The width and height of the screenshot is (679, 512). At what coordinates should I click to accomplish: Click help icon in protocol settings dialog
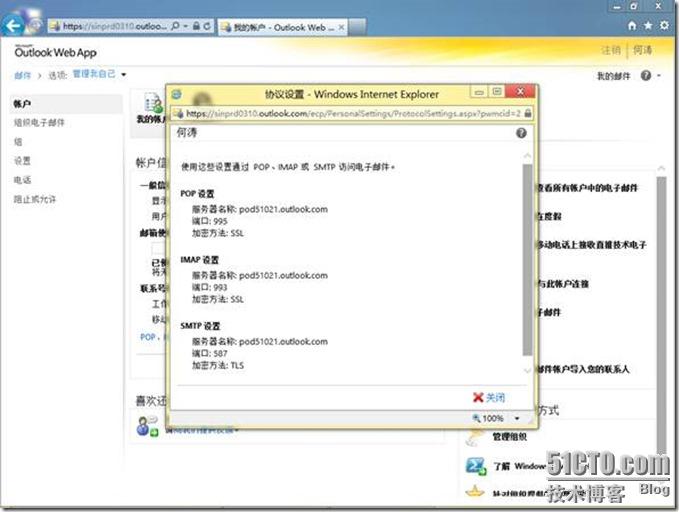tap(521, 133)
